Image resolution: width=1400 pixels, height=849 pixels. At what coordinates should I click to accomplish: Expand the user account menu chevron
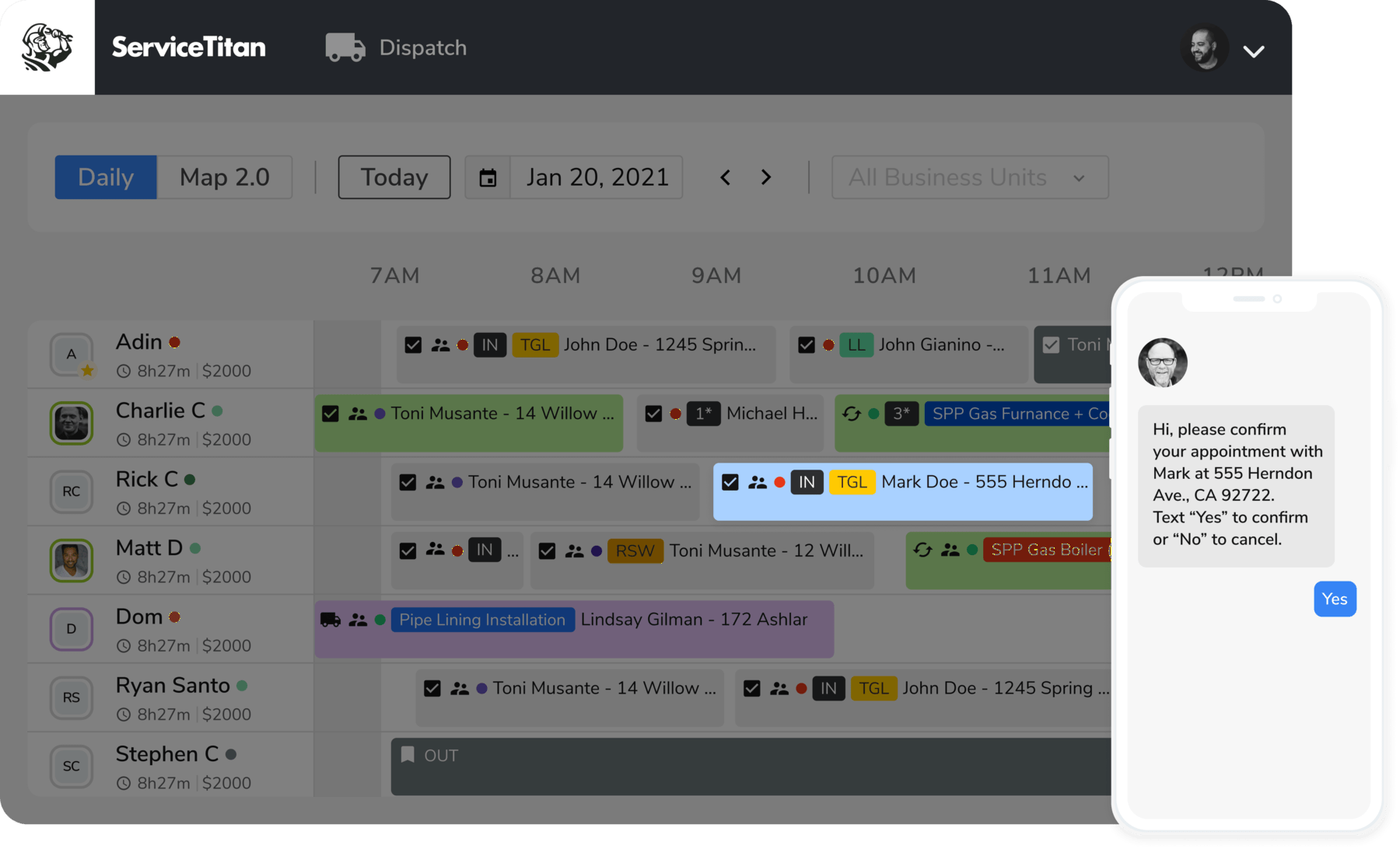coord(1253,51)
